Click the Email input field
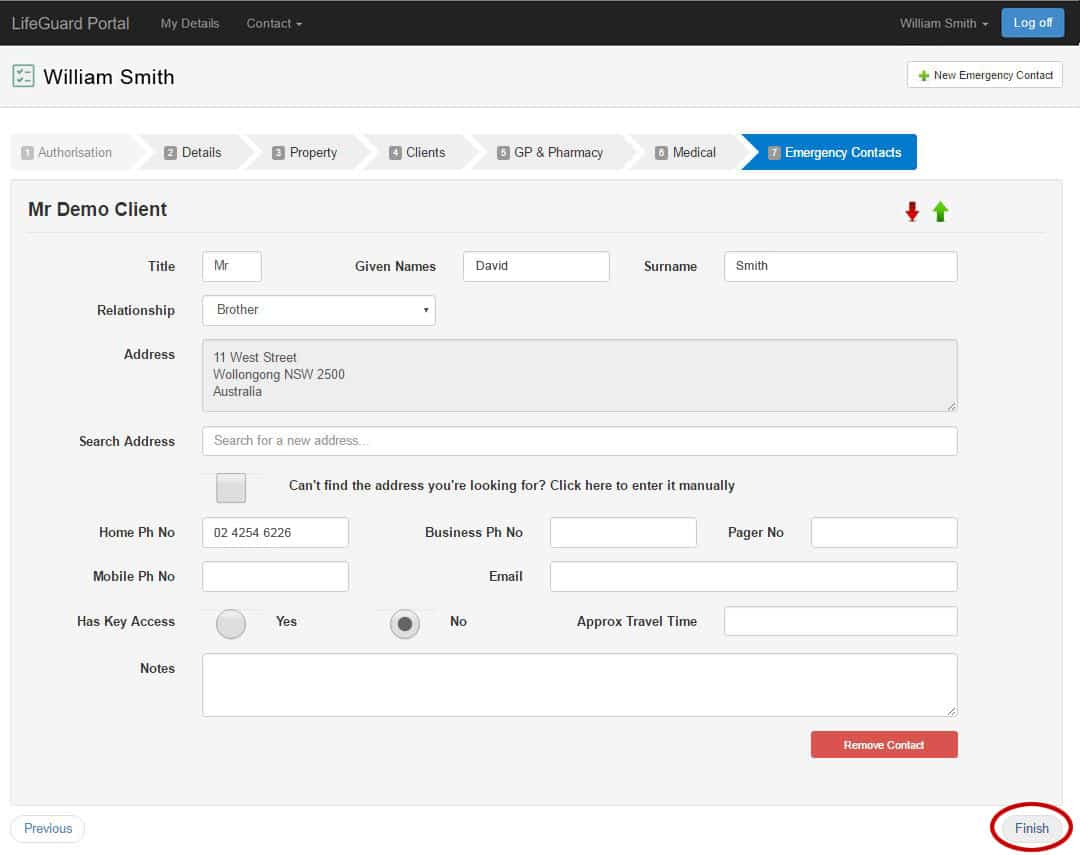The image size is (1080, 855). [754, 577]
